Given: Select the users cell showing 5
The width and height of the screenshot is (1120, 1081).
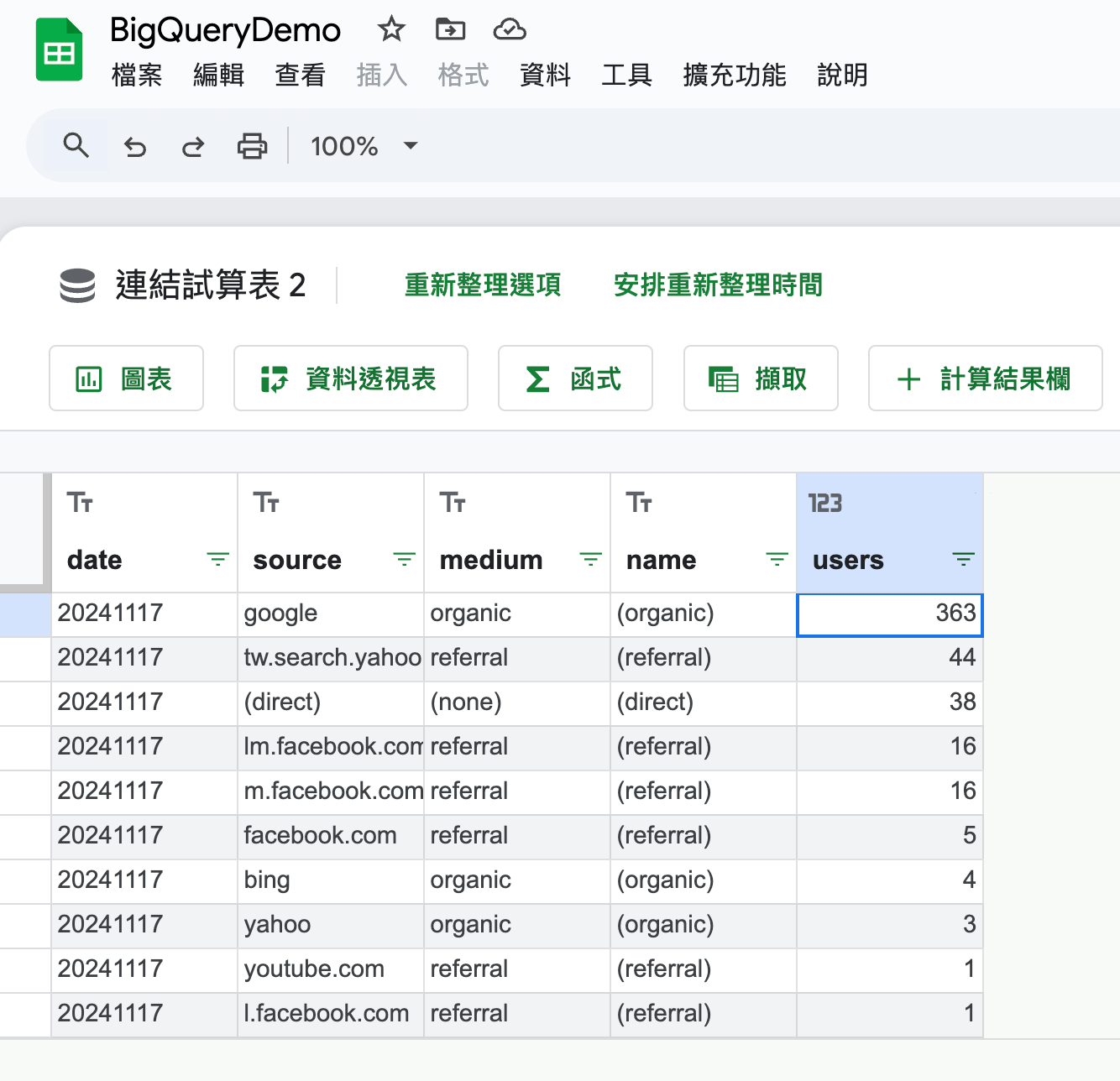Looking at the screenshot, I should 890,837.
